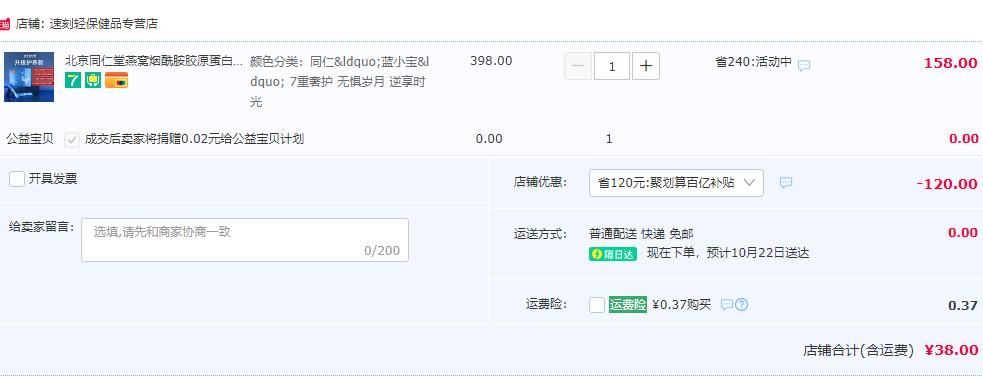Click chat bubble beside store discount dropdown

(x=786, y=182)
